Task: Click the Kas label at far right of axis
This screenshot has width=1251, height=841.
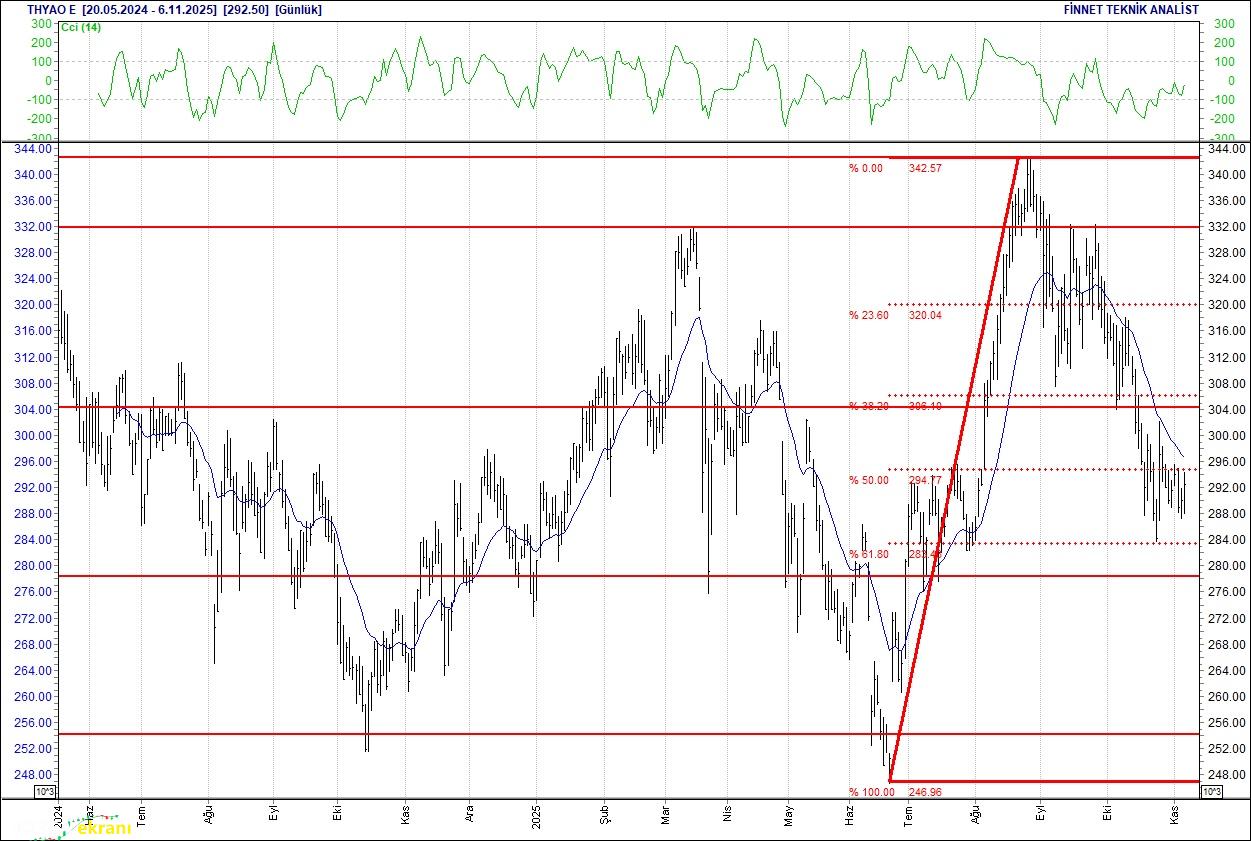Action: (x=1176, y=813)
